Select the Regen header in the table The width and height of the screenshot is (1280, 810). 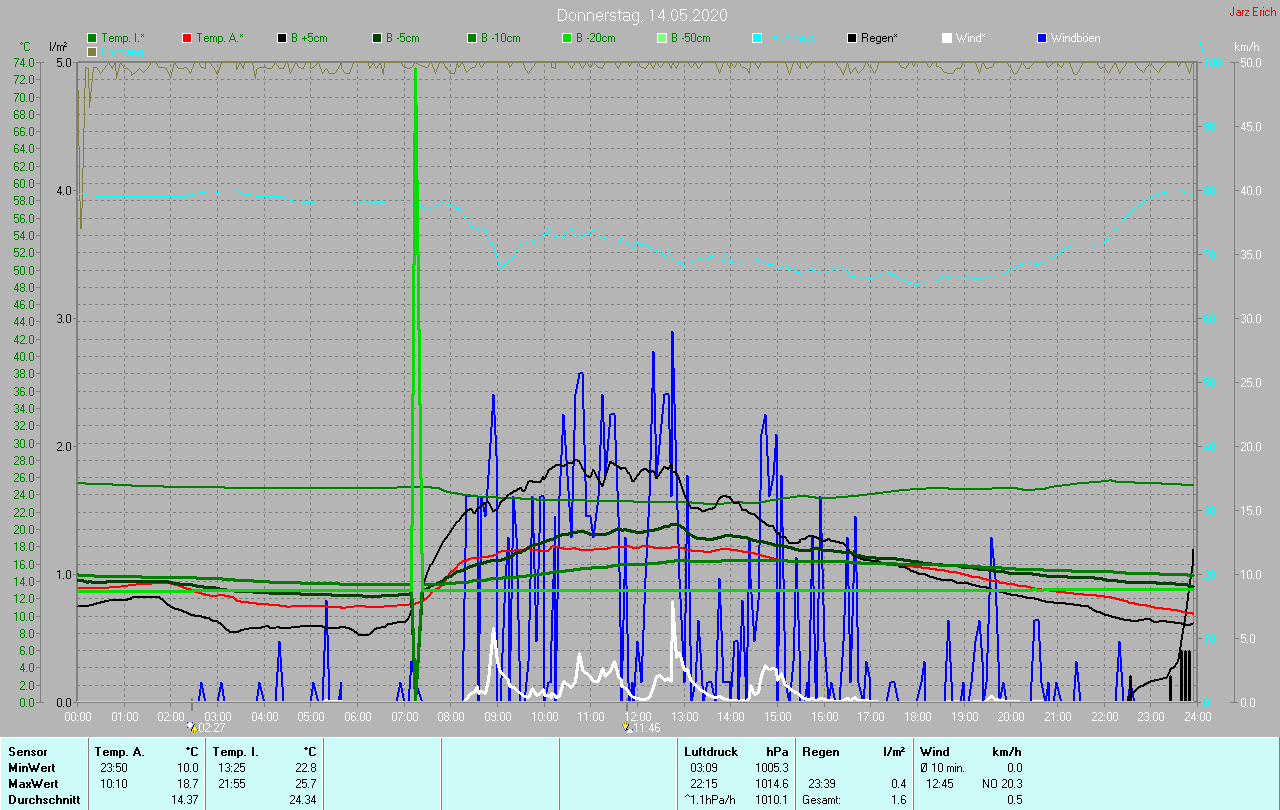point(820,751)
